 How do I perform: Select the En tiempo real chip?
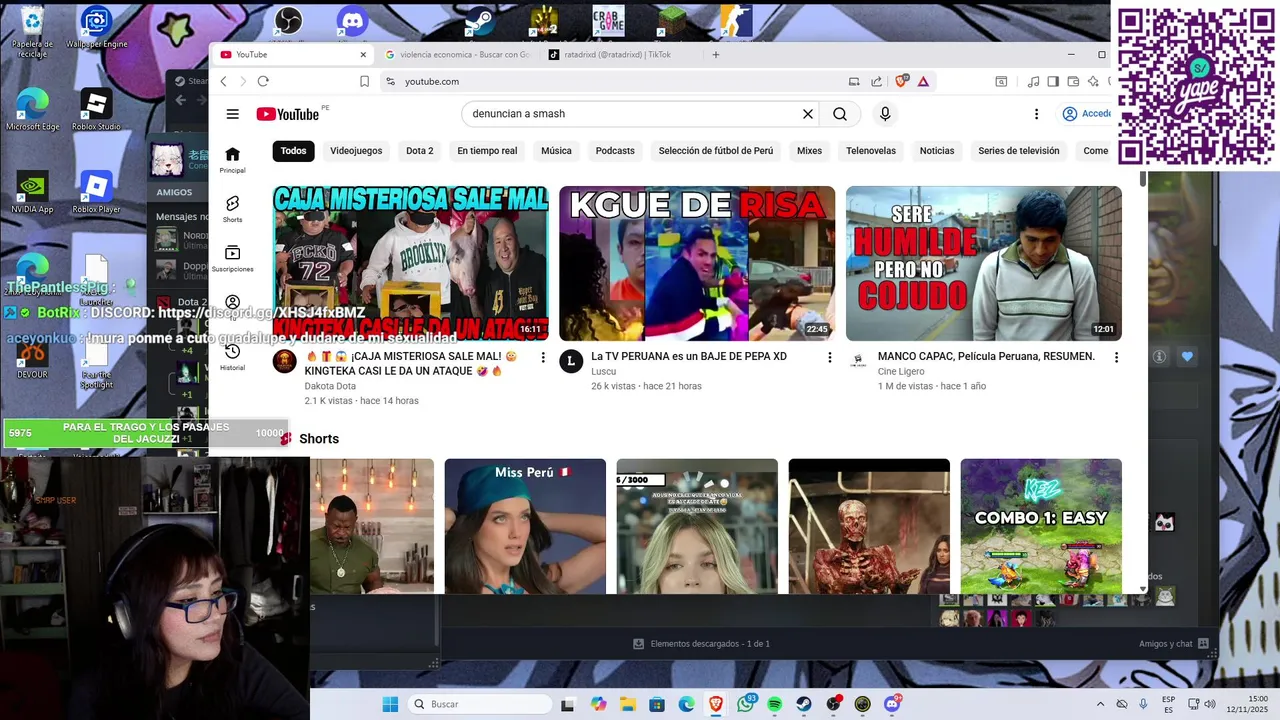[x=487, y=151]
